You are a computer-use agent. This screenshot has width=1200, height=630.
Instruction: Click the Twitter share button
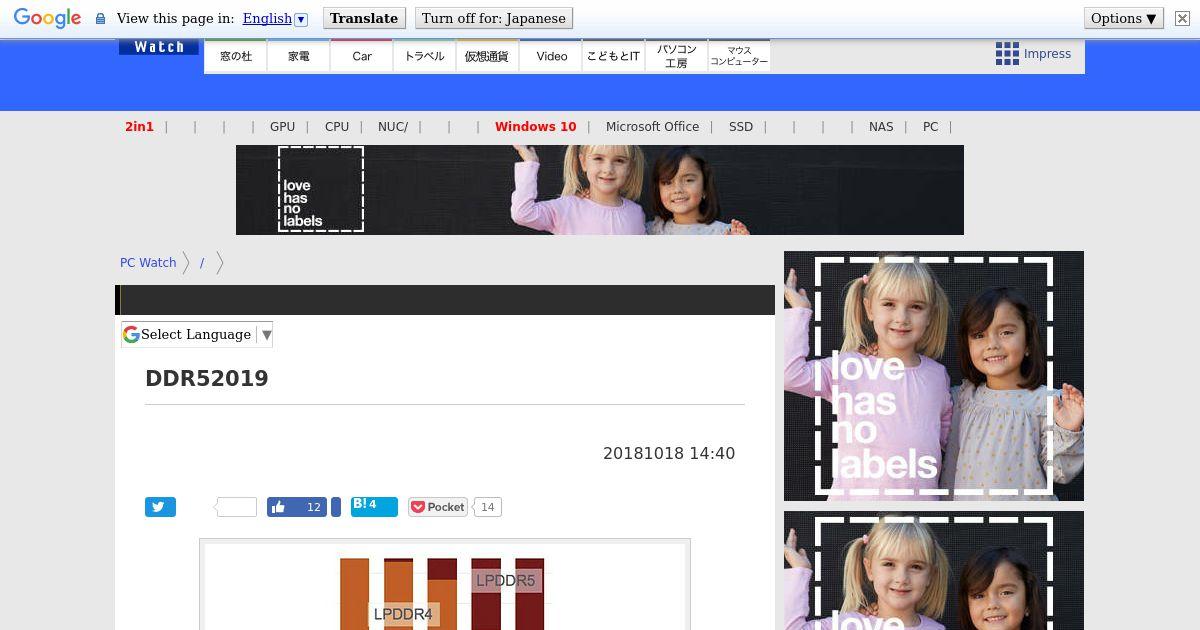point(160,507)
